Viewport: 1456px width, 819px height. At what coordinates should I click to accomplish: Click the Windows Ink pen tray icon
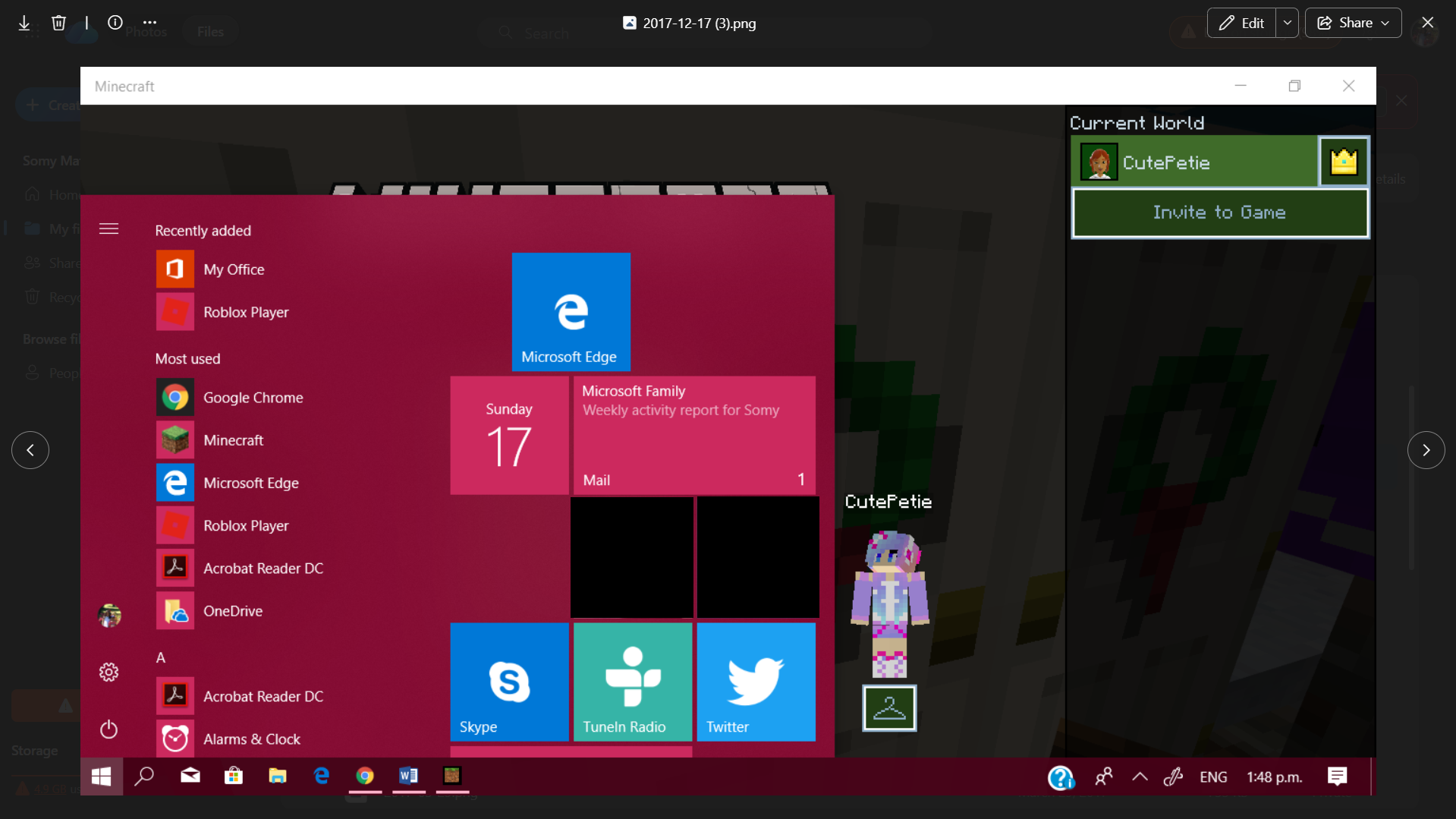[1174, 776]
